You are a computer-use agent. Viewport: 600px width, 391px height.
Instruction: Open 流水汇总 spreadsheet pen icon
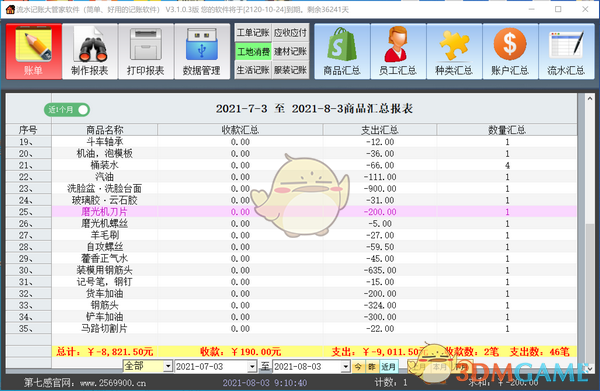(566, 51)
